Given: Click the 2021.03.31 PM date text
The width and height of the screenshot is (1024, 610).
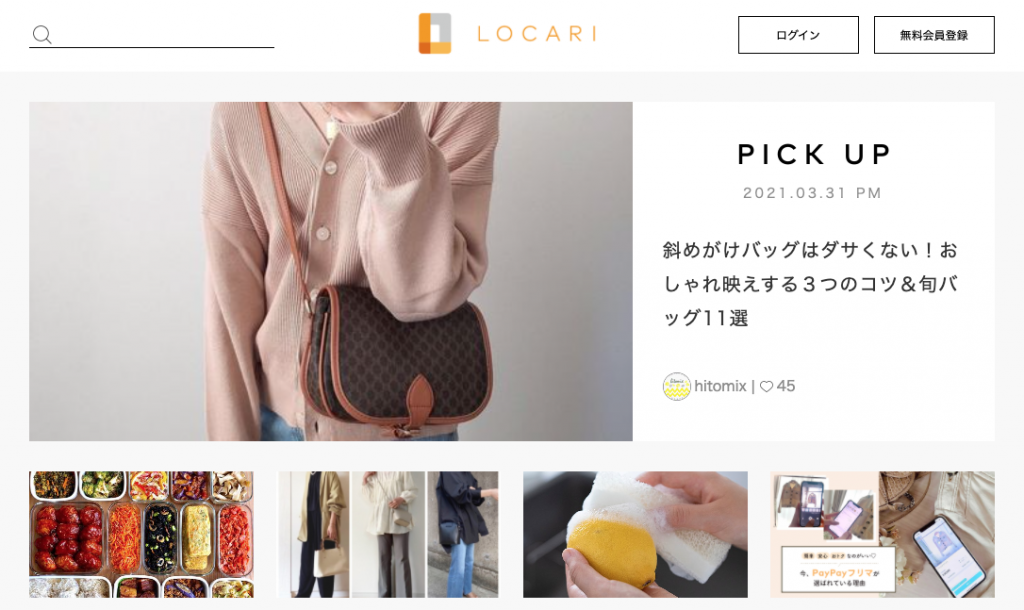Looking at the screenshot, I should tap(812, 193).
